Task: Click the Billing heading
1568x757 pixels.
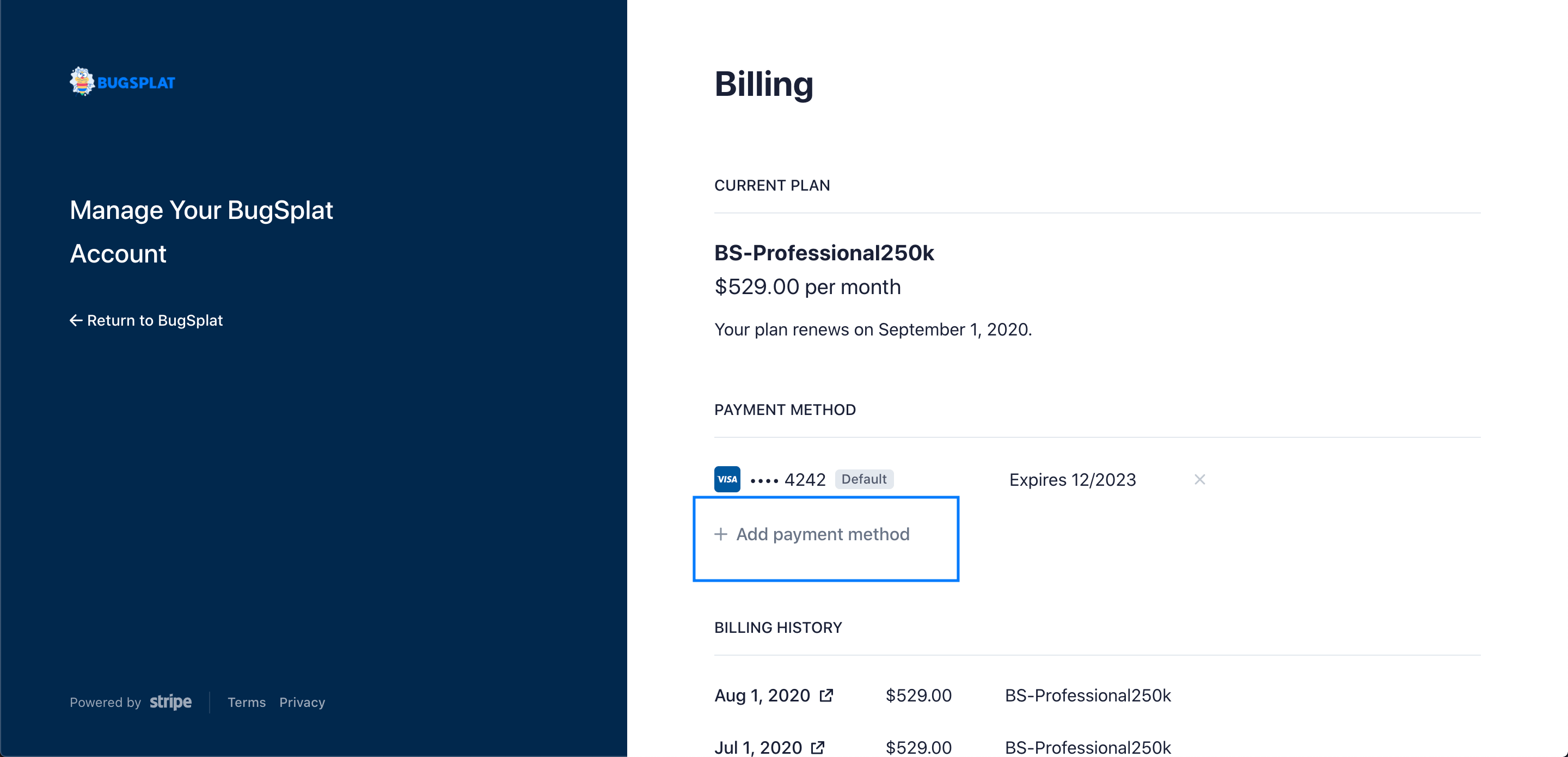Action: 763,84
